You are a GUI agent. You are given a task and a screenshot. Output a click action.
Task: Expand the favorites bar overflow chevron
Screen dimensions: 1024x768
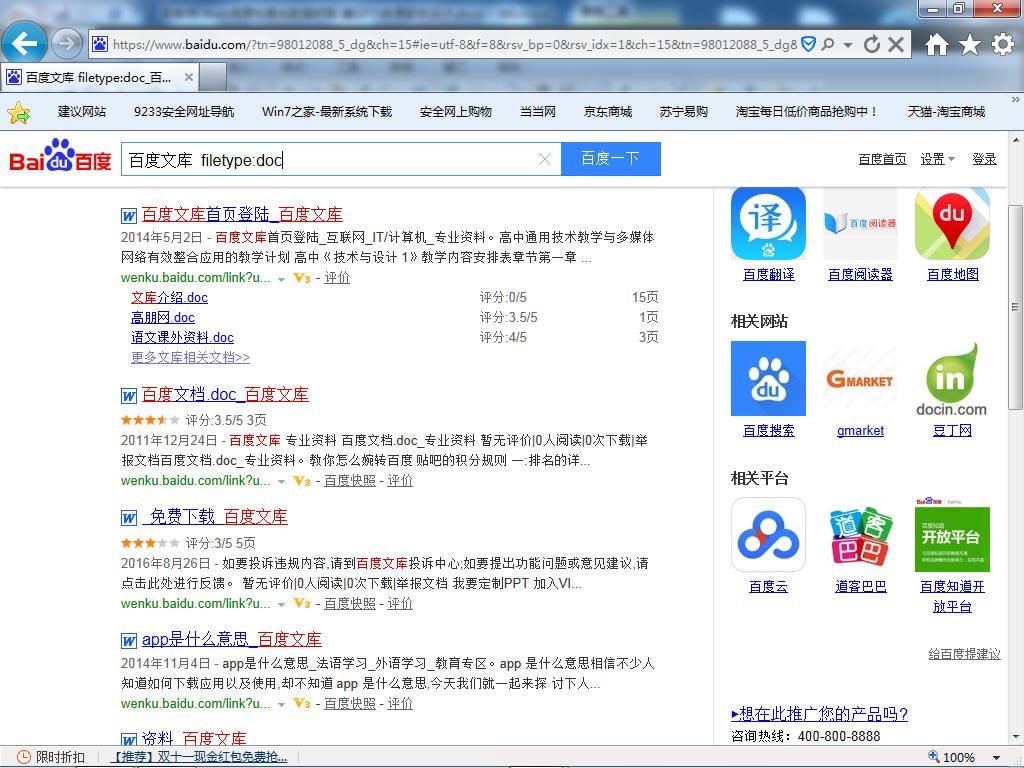pos(1016,100)
